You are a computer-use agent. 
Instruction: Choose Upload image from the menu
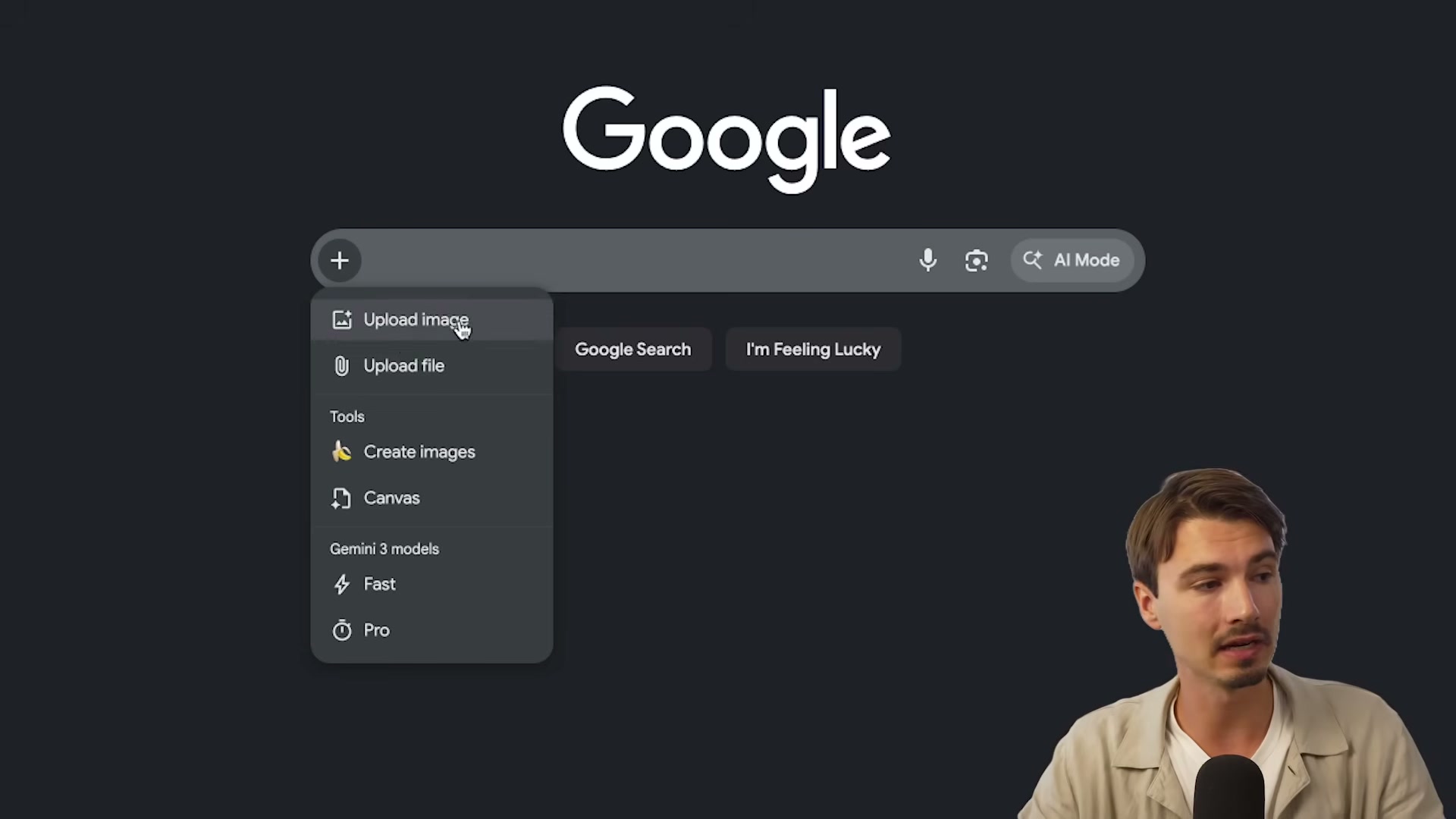[431, 320]
